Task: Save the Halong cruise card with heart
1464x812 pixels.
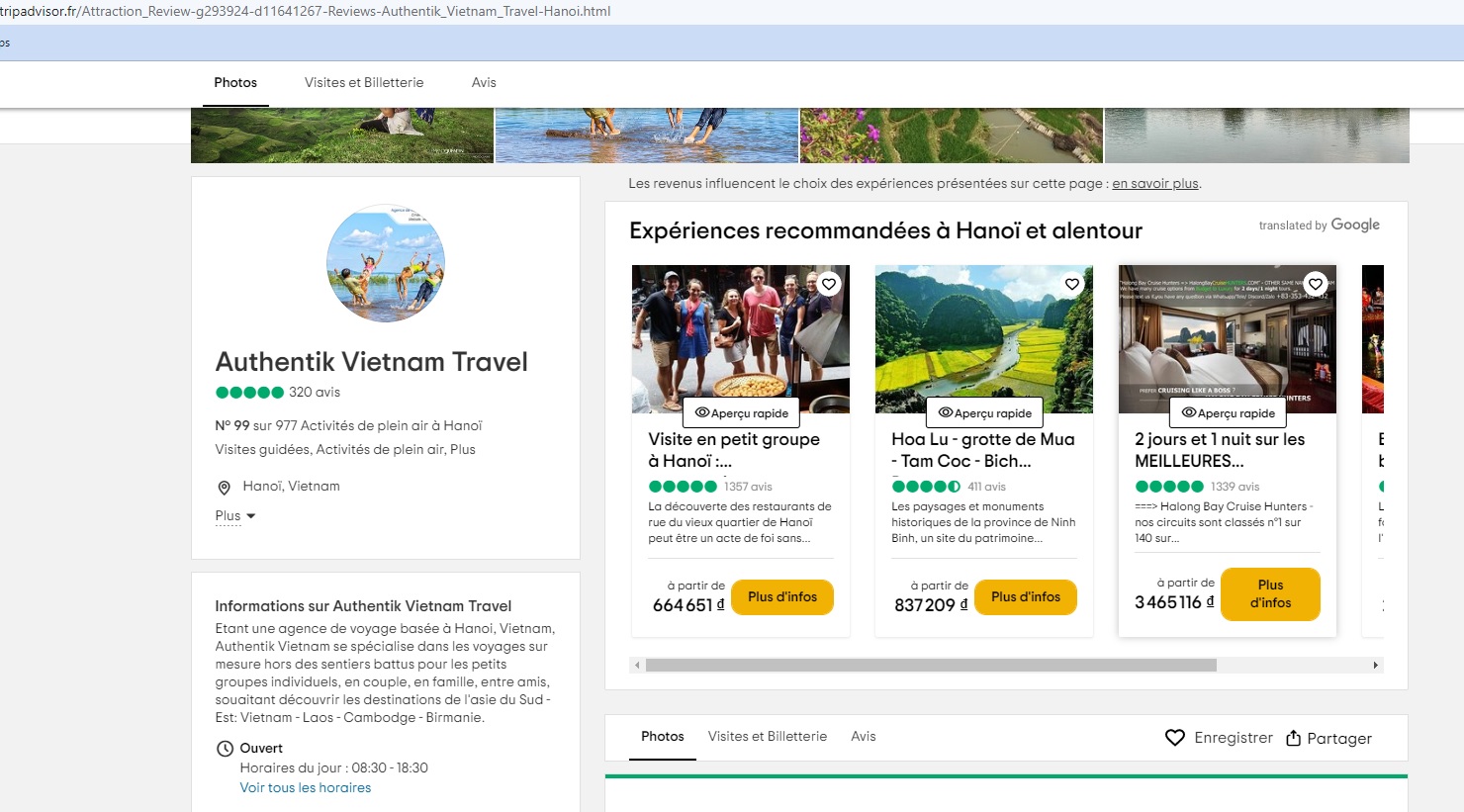Action: click(x=1315, y=285)
